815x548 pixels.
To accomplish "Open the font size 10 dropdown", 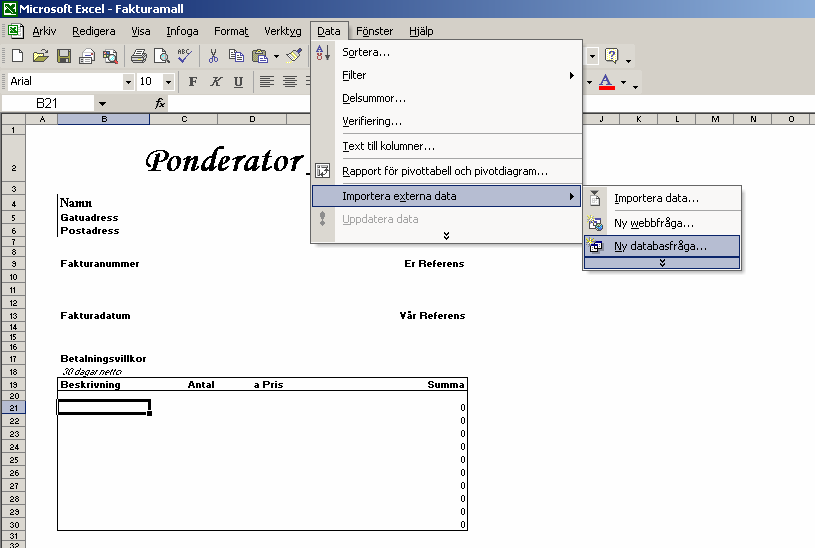I will pyautogui.click(x=168, y=82).
